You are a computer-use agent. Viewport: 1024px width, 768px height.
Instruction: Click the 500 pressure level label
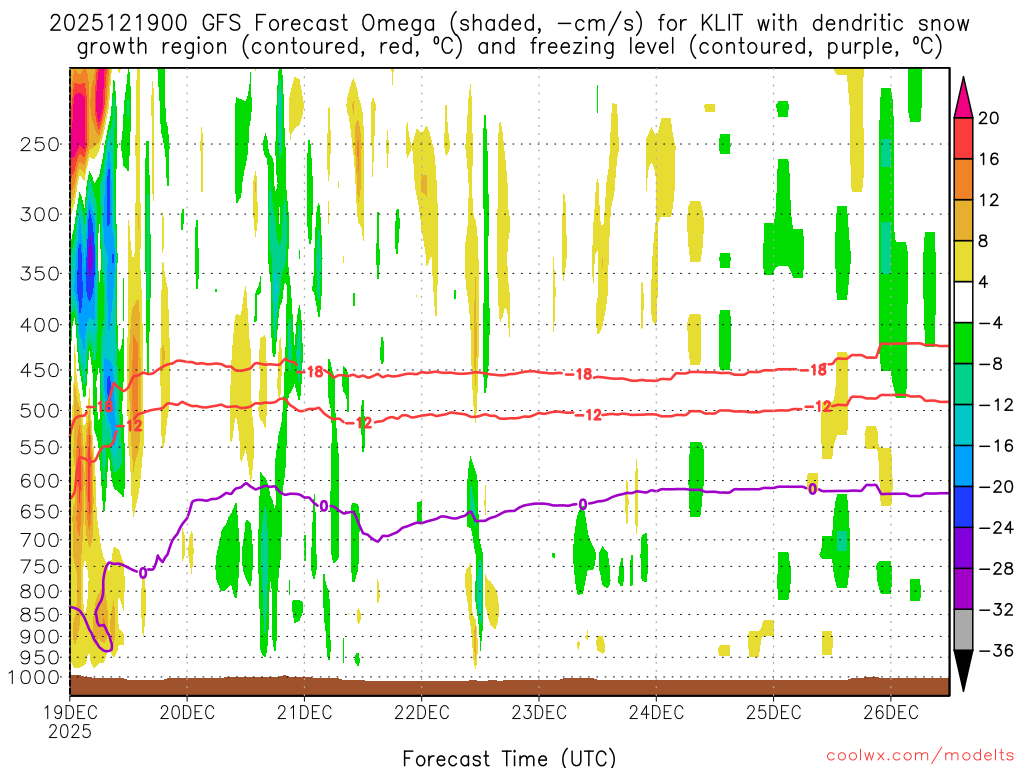[x=40, y=411]
